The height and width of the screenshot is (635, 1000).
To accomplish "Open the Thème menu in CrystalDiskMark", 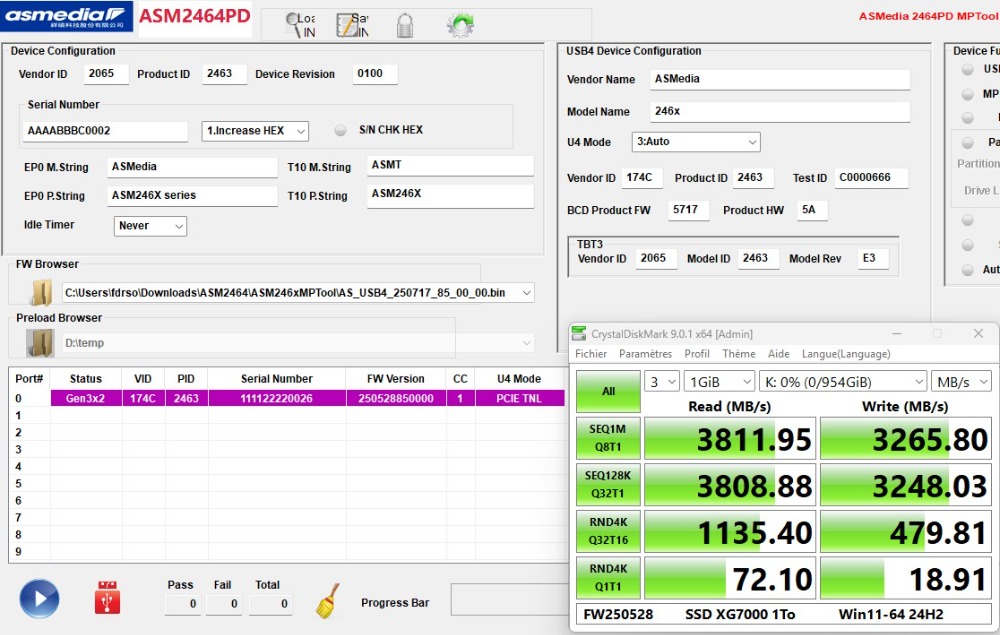I will pyautogui.click(x=738, y=354).
